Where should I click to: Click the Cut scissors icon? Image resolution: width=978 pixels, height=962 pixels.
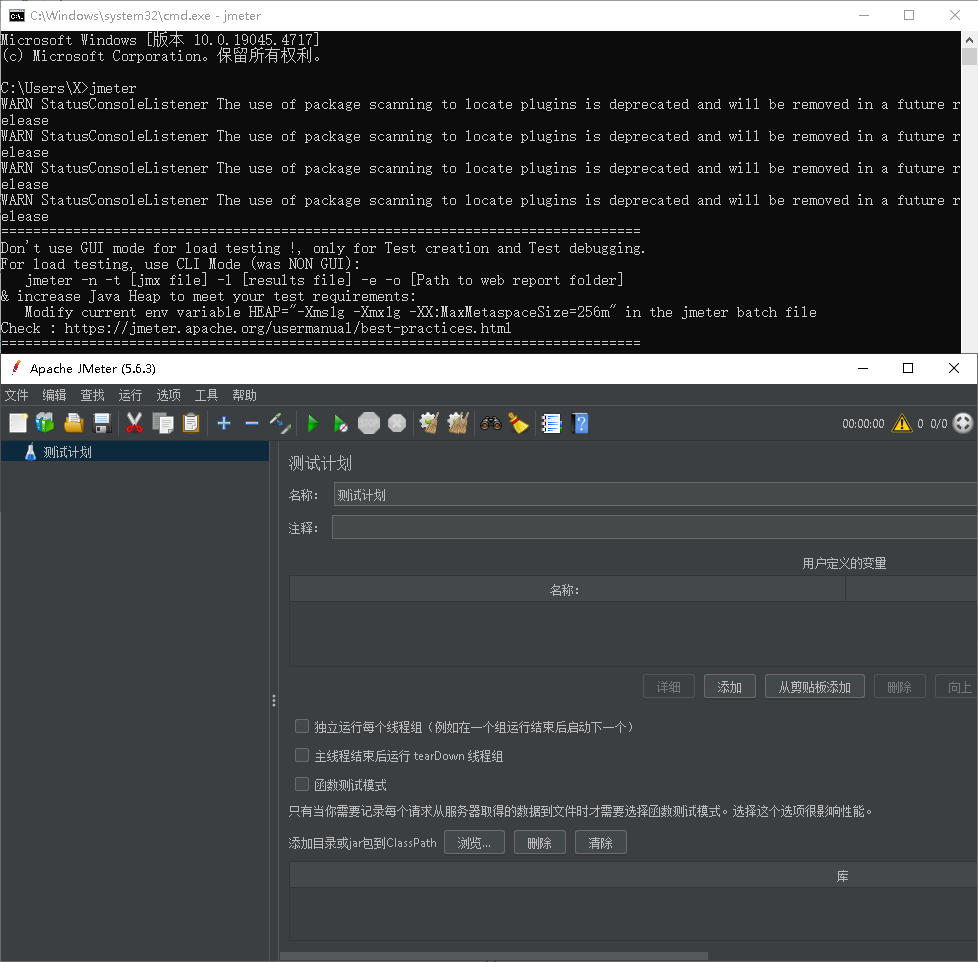tap(134, 424)
